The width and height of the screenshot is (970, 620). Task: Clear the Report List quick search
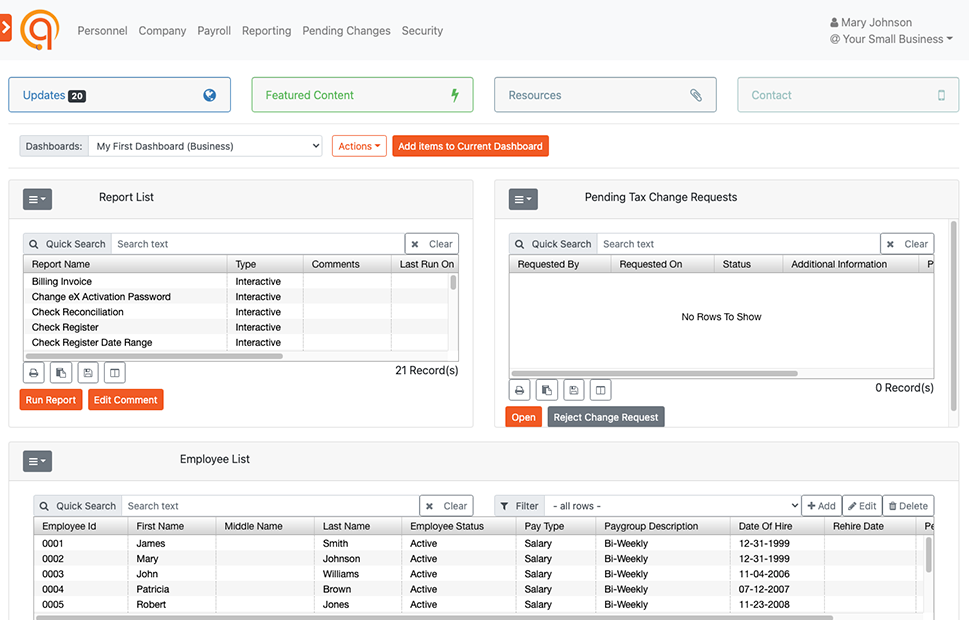click(x=431, y=243)
